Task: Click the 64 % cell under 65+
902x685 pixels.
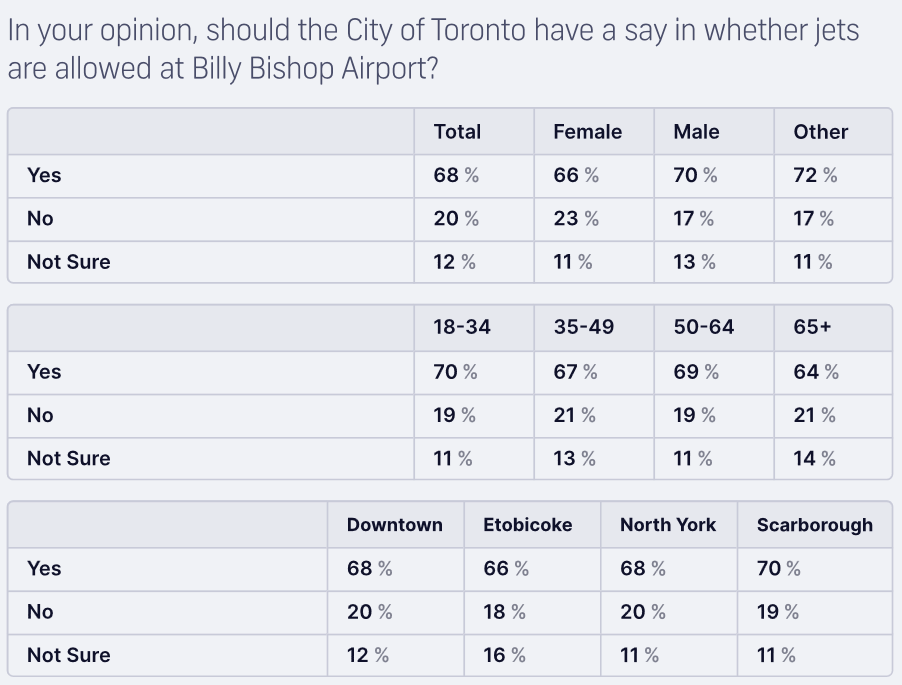Action: click(x=816, y=372)
